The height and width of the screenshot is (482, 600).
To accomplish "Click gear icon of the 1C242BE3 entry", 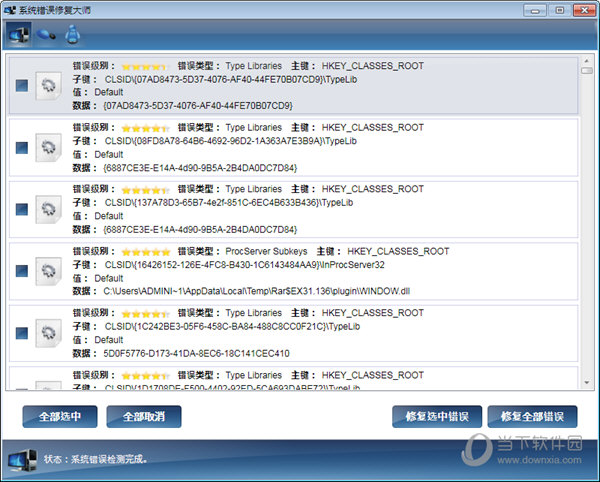I will click(49, 333).
